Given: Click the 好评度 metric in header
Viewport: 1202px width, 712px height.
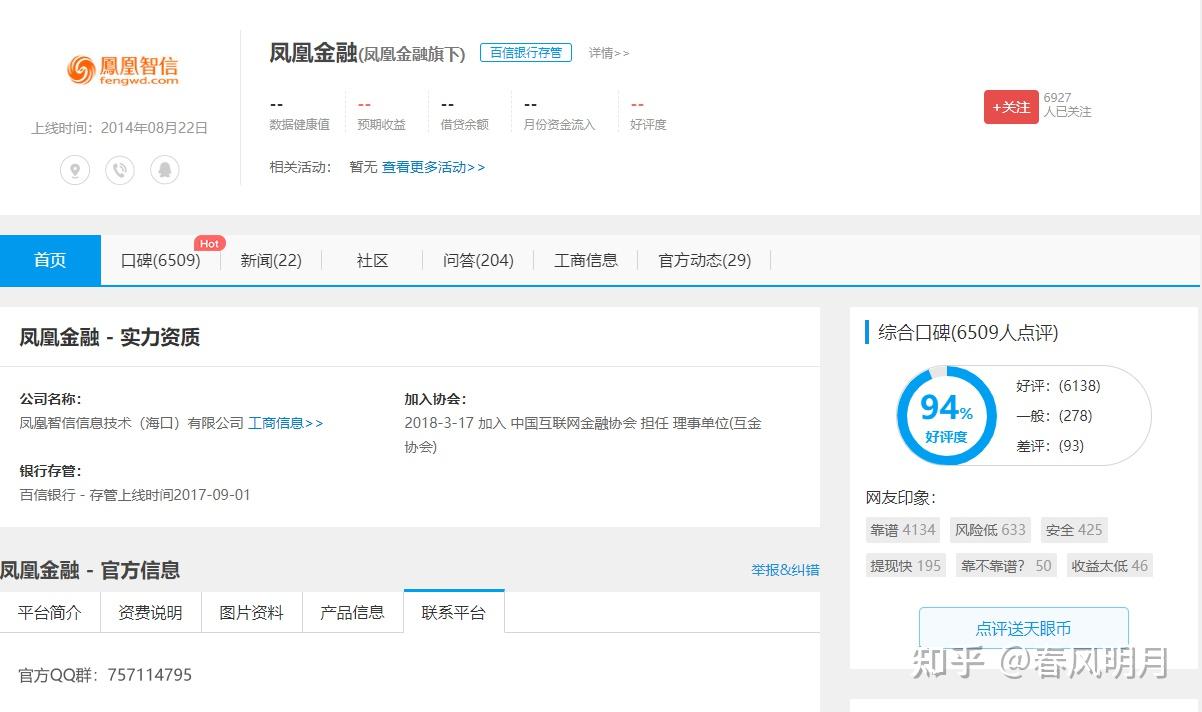Looking at the screenshot, I should [648, 115].
